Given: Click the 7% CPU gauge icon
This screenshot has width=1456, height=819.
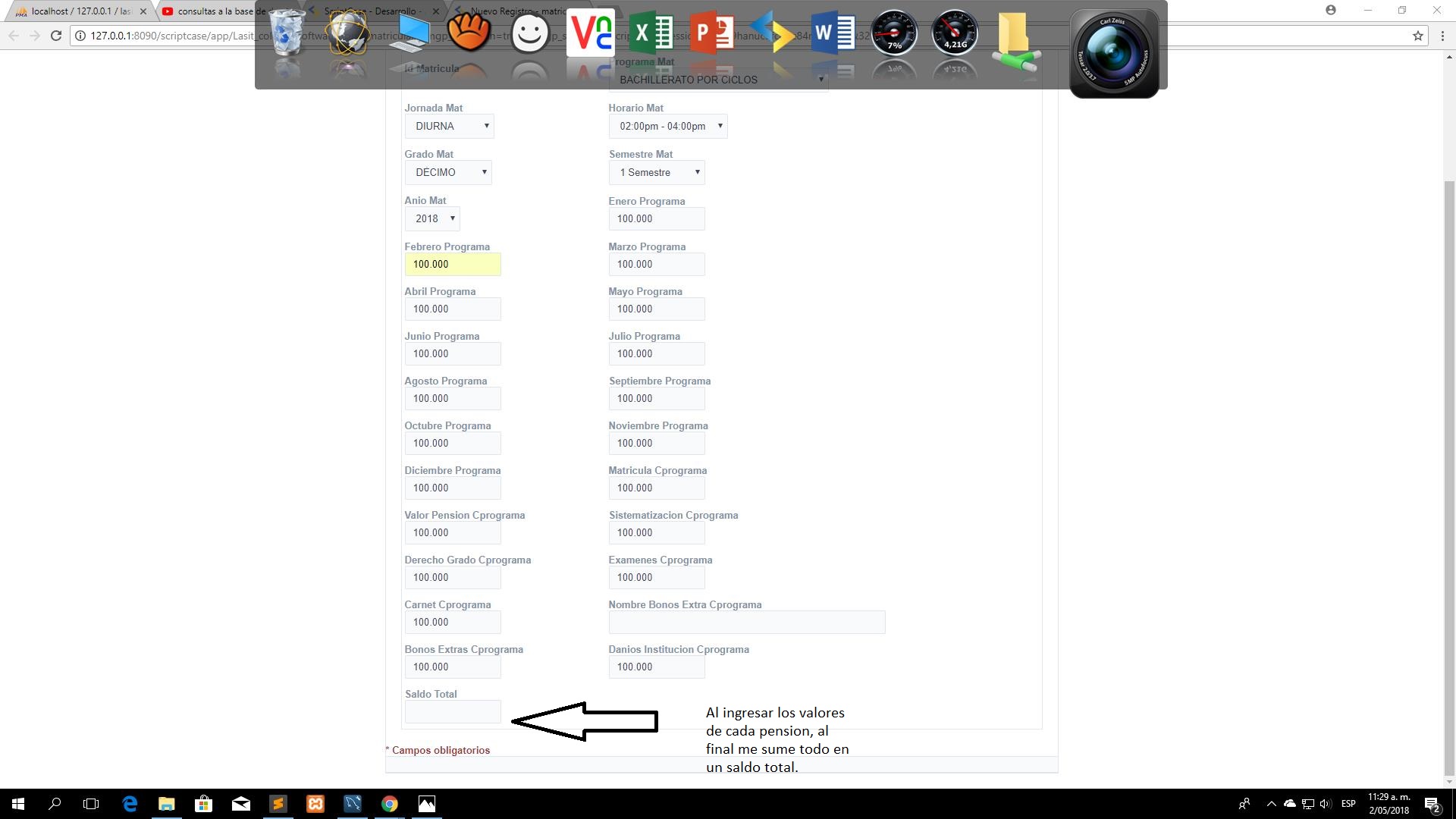Looking at the screenshot, I should [894, 33].
